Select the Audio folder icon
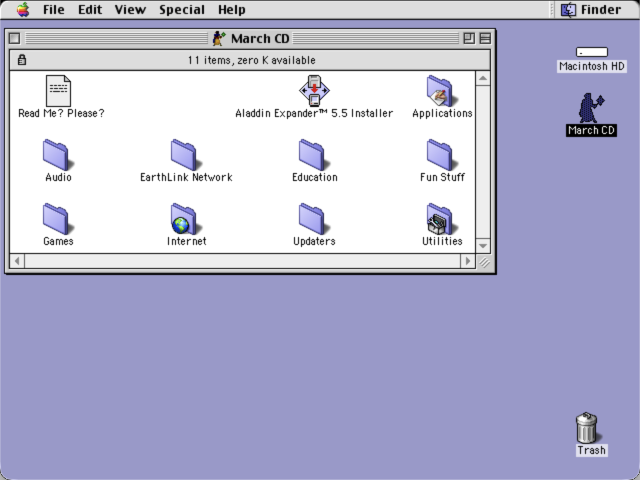The height and width of the screenshot is (480, 640). coord(58,155)
